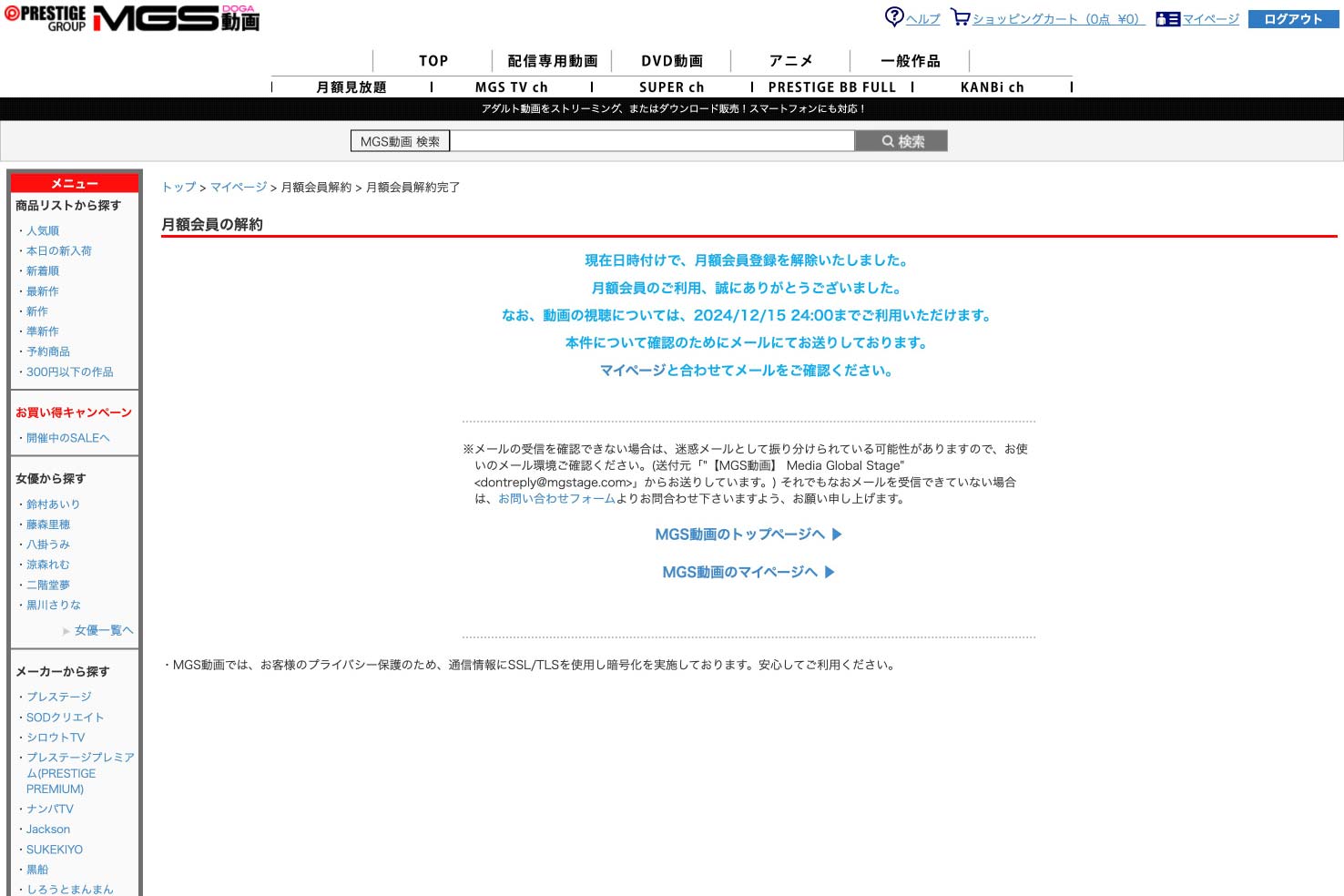Open 二階堂夢 link

(x=48, y=585)
